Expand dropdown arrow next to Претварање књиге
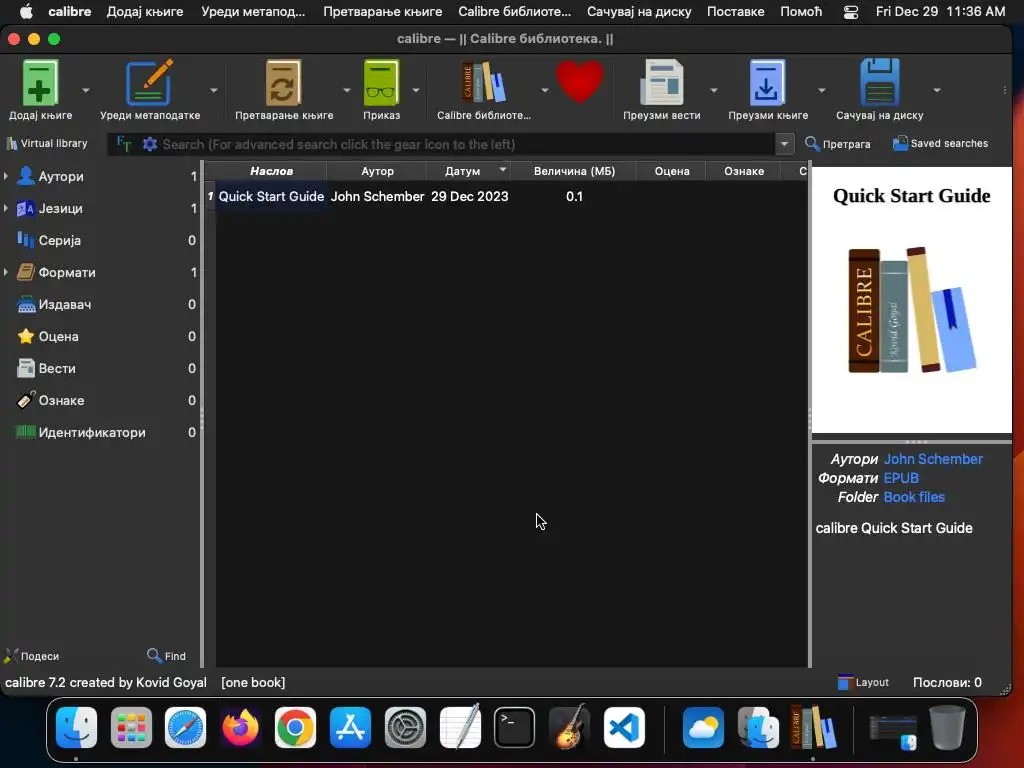 click(x=347, y=90)
